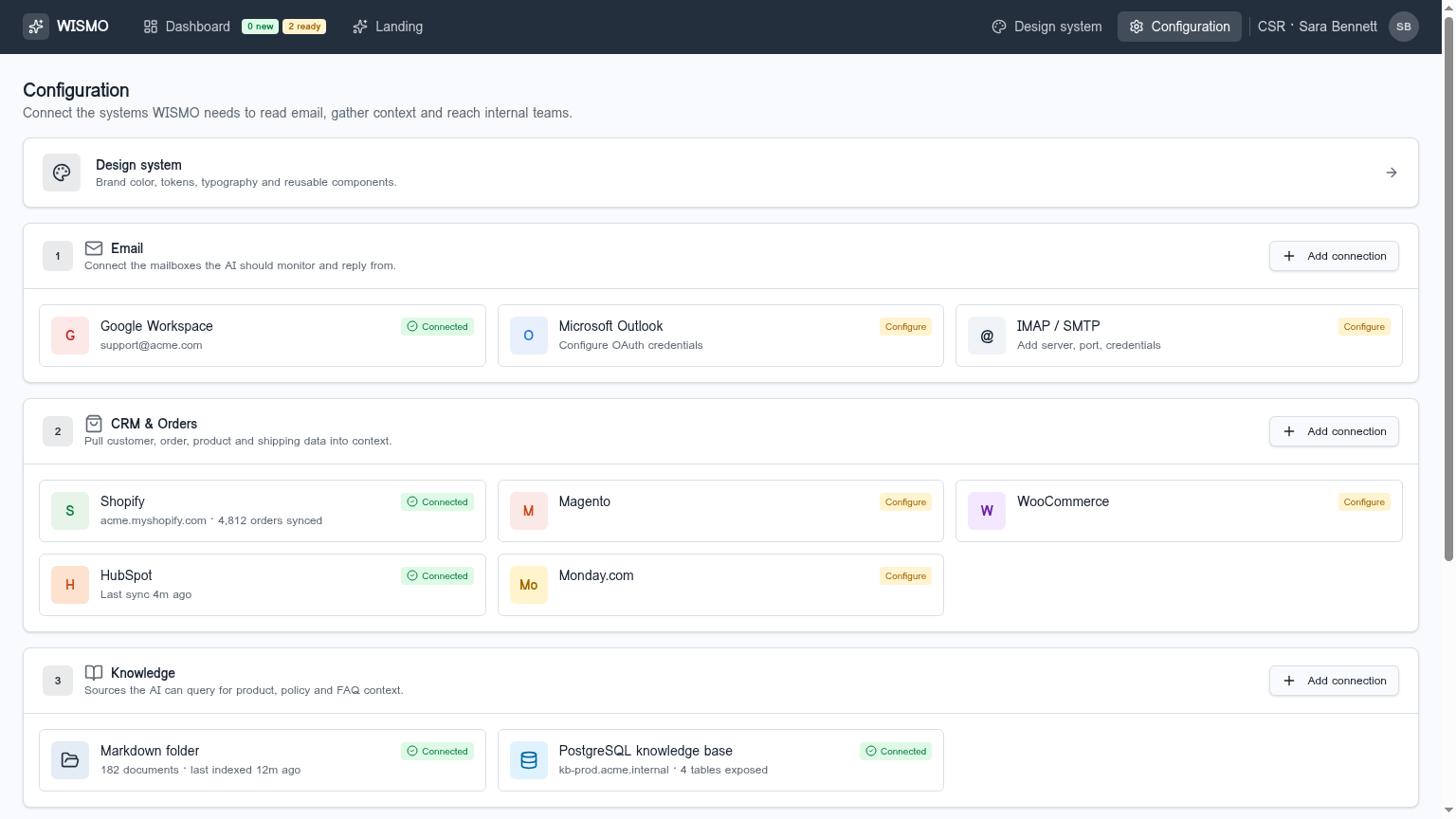Screen dimensions: 1456x819
Task: Click the Monday.com Mo icon
Action: point(529,585)
